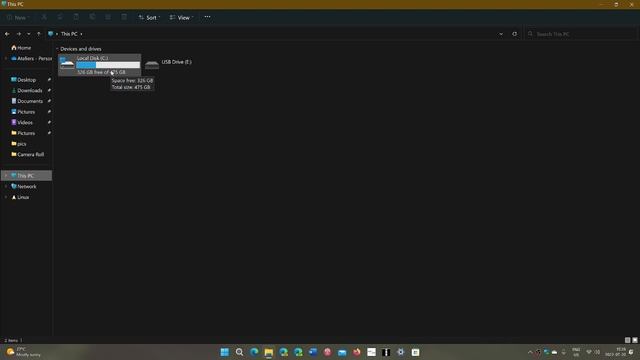This screenshot has width=640, height=360.
Task: Select Home in the navigation pane
Action: 24,48
